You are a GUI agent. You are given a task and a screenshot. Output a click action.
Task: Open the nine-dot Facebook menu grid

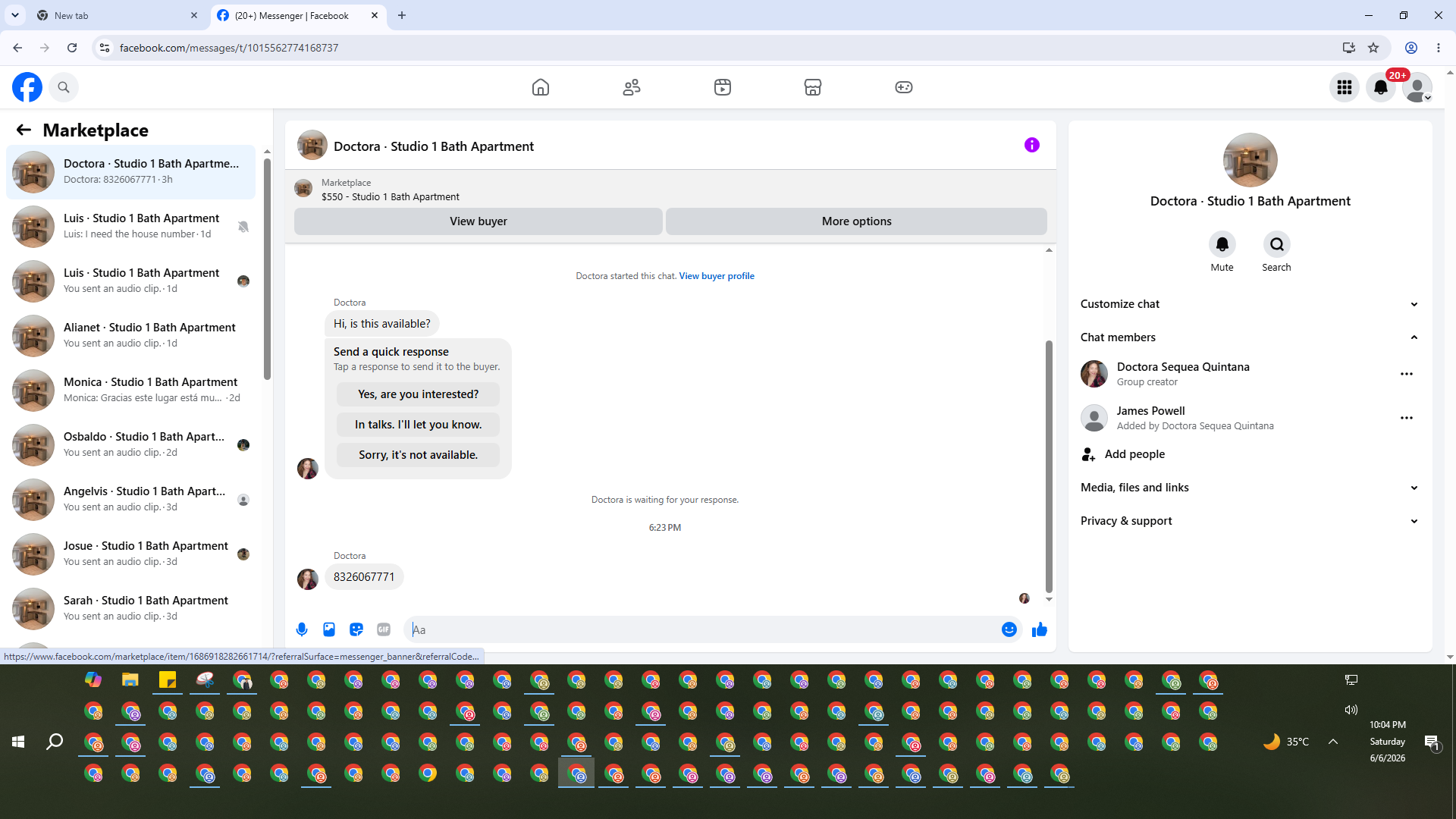click(1345, 87)
